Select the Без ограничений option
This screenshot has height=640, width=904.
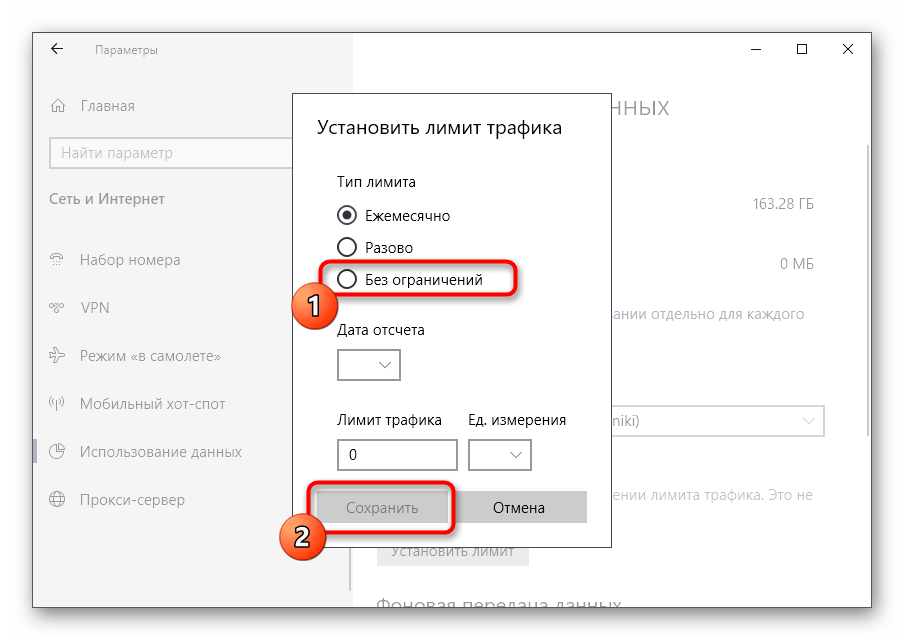(x=347, y=280)
